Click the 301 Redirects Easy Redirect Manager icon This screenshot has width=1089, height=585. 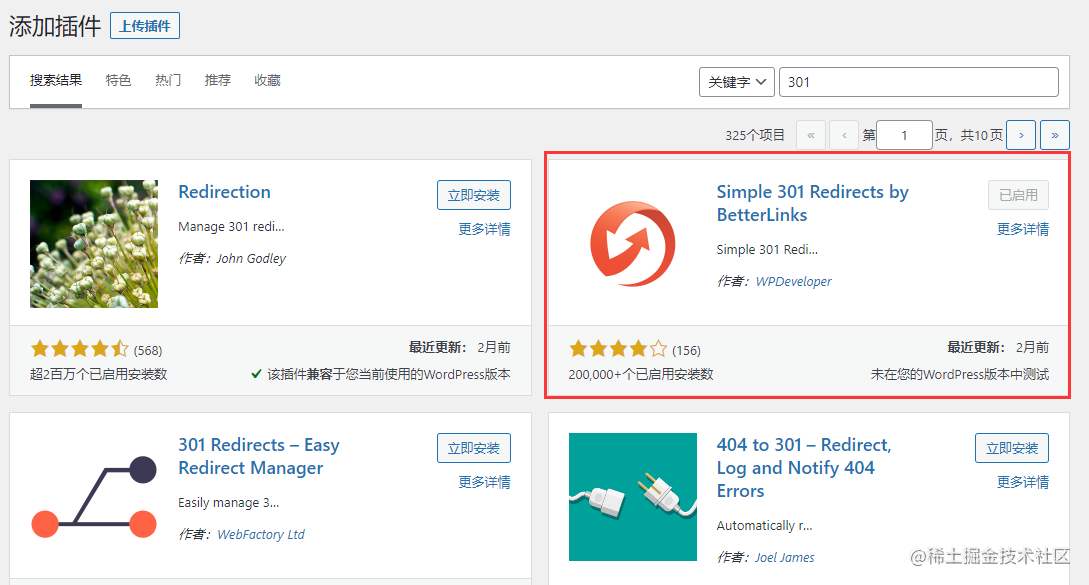[x=94, y=497]
